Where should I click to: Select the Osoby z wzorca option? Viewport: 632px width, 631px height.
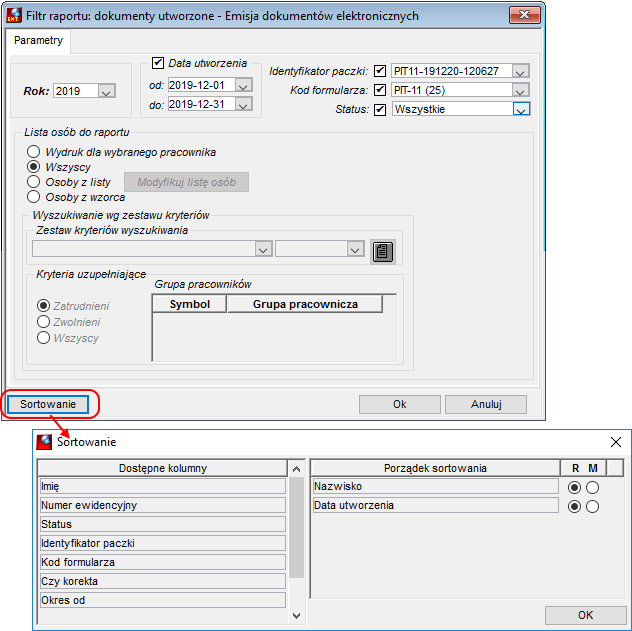[33, 197]
